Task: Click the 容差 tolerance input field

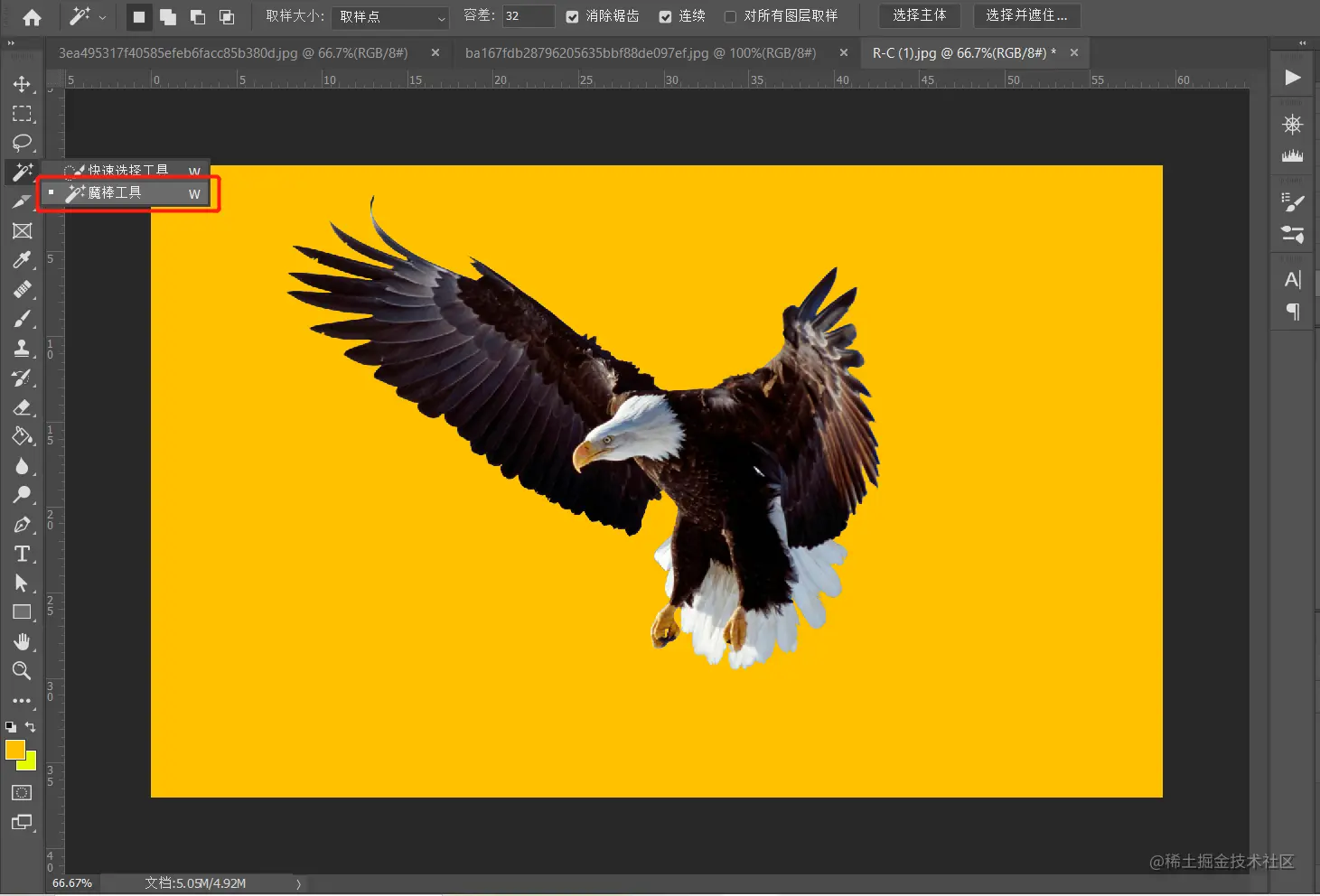Action: coord(528,16)
